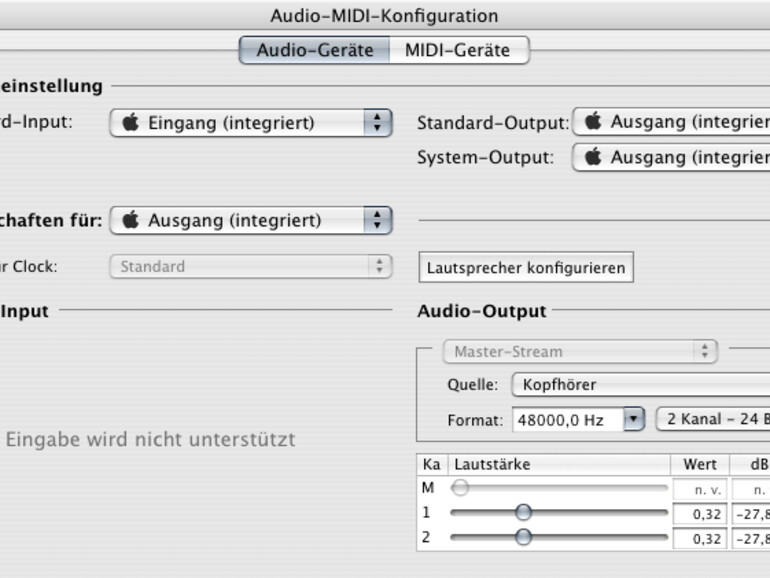Viewport: 770px width, 578px height.
Task: Open the Quelle Kopfhörer dropdown
Action: click(640, 385)
